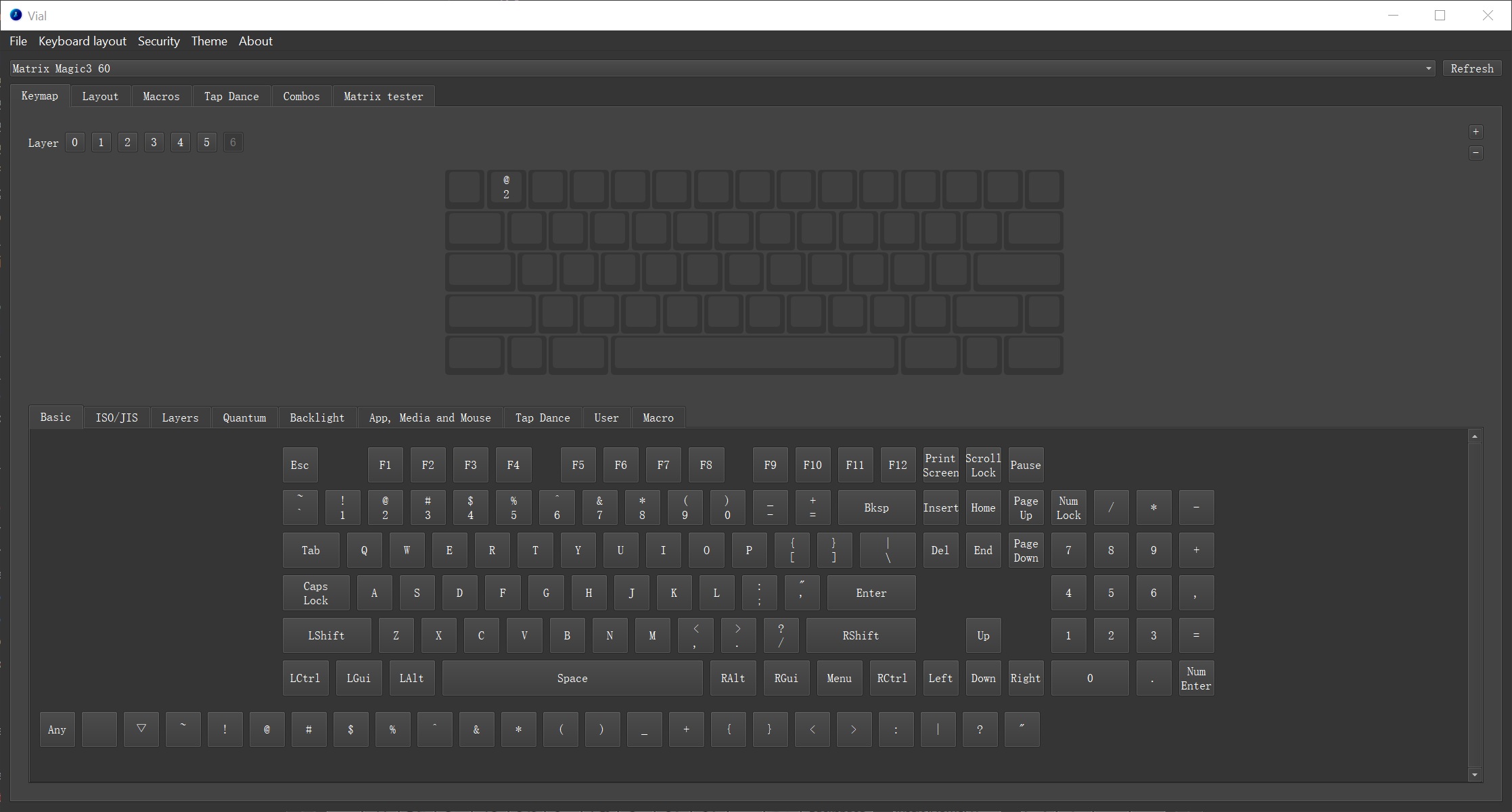Click the Any keycode button
Screen dimensions: 1512x812
click(x=57, y=729)
